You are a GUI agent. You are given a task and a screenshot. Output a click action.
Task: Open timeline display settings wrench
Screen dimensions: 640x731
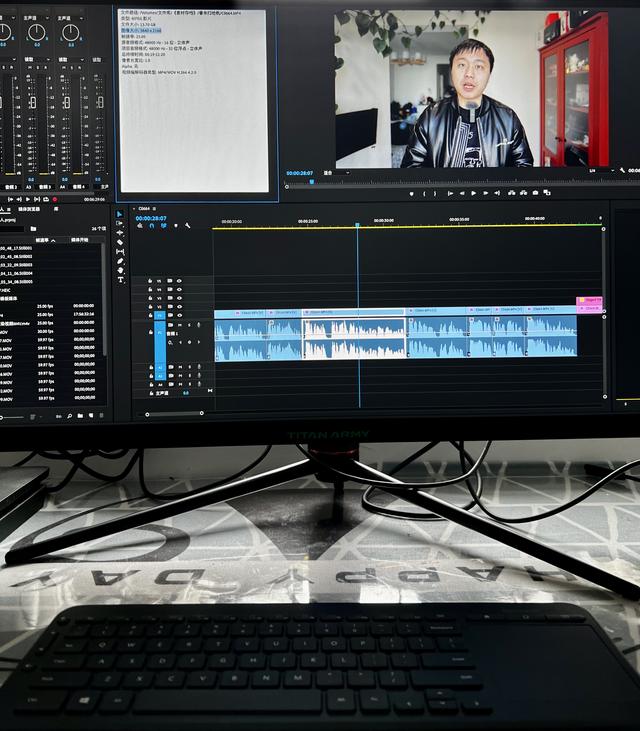point(187,226)
